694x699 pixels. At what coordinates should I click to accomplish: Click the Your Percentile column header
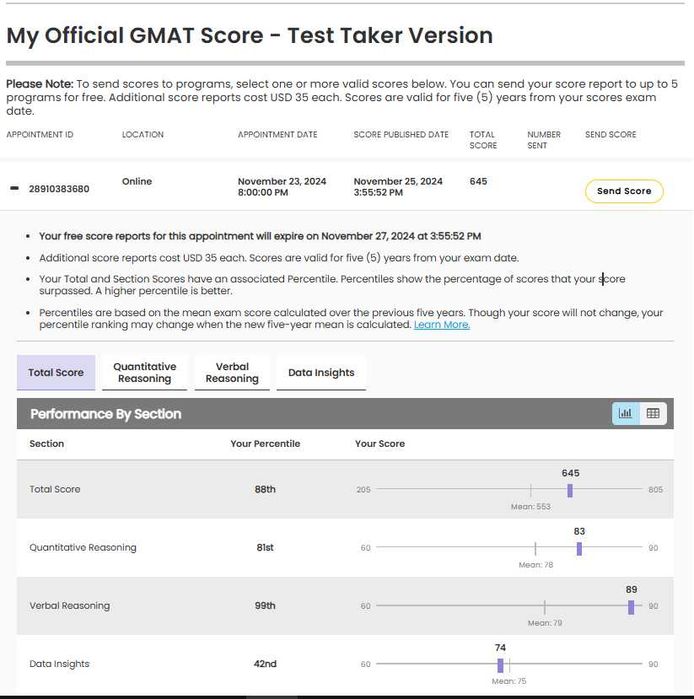coord(265,444)
